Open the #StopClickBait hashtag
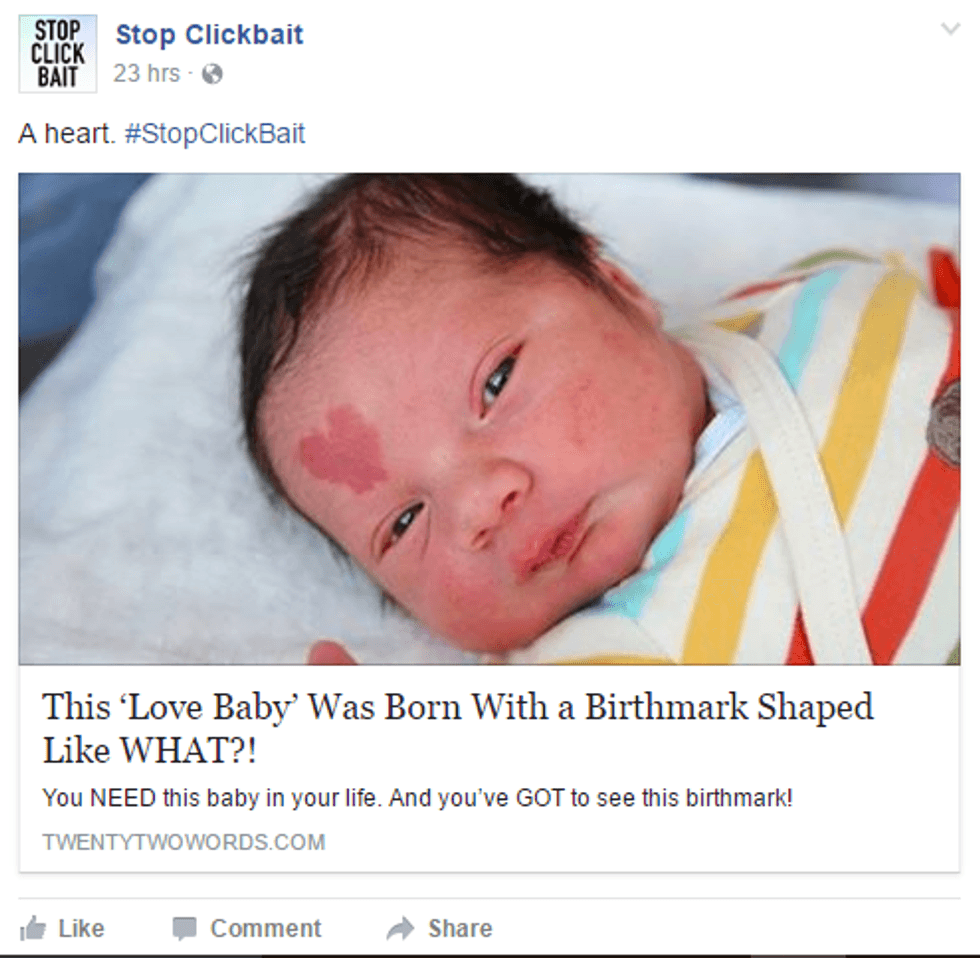The image size is (980, 958). click(x=215, y=134)
